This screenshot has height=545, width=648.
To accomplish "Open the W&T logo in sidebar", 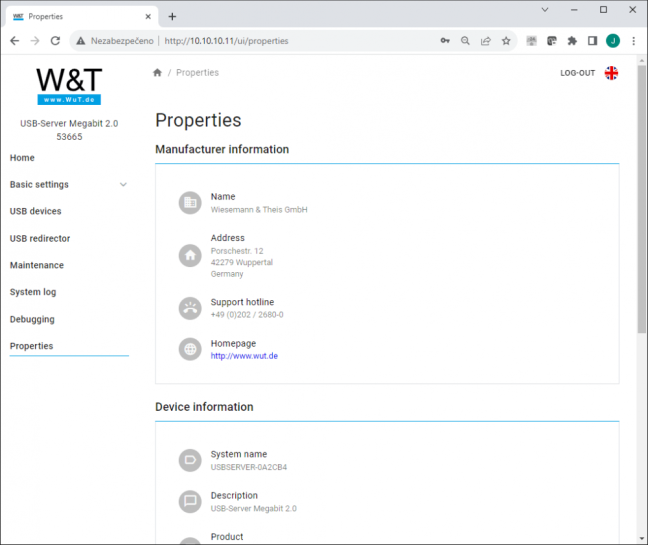I will pos(69,86).
